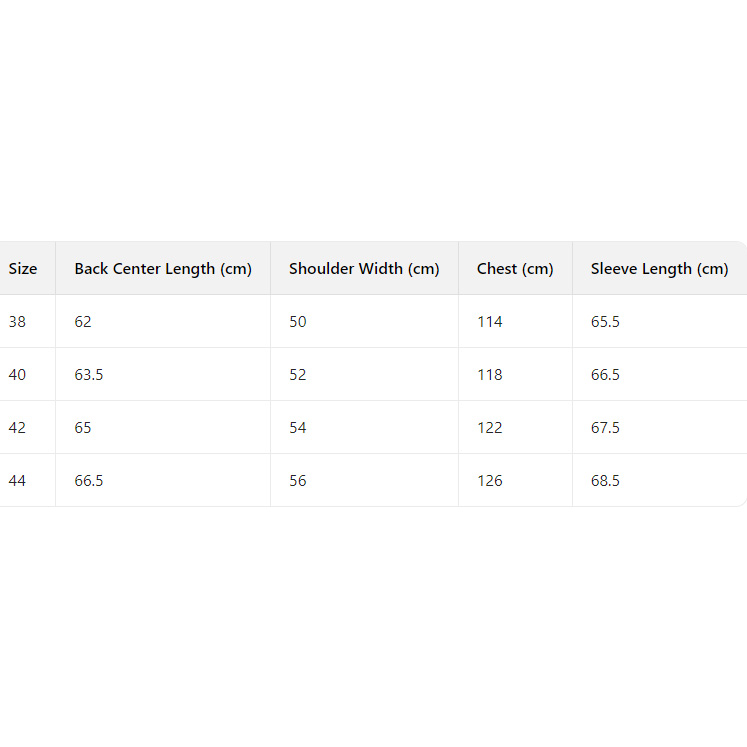This screenshot has width=747, height=747.
Task: Select the Shoulder Width (cm) header
Action: (x=364, y=268)
